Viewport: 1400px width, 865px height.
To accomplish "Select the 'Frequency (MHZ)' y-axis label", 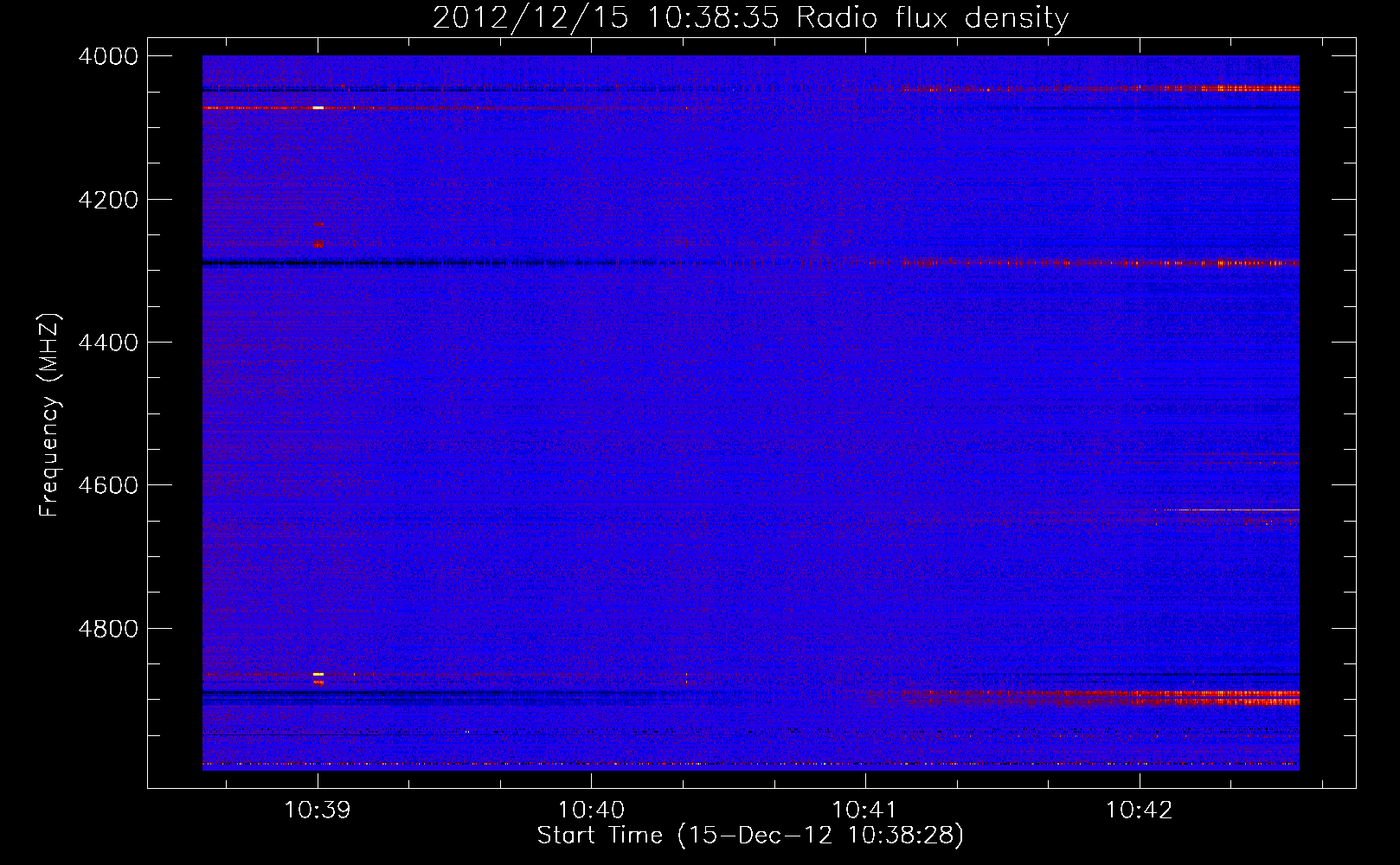I will 49,415.
